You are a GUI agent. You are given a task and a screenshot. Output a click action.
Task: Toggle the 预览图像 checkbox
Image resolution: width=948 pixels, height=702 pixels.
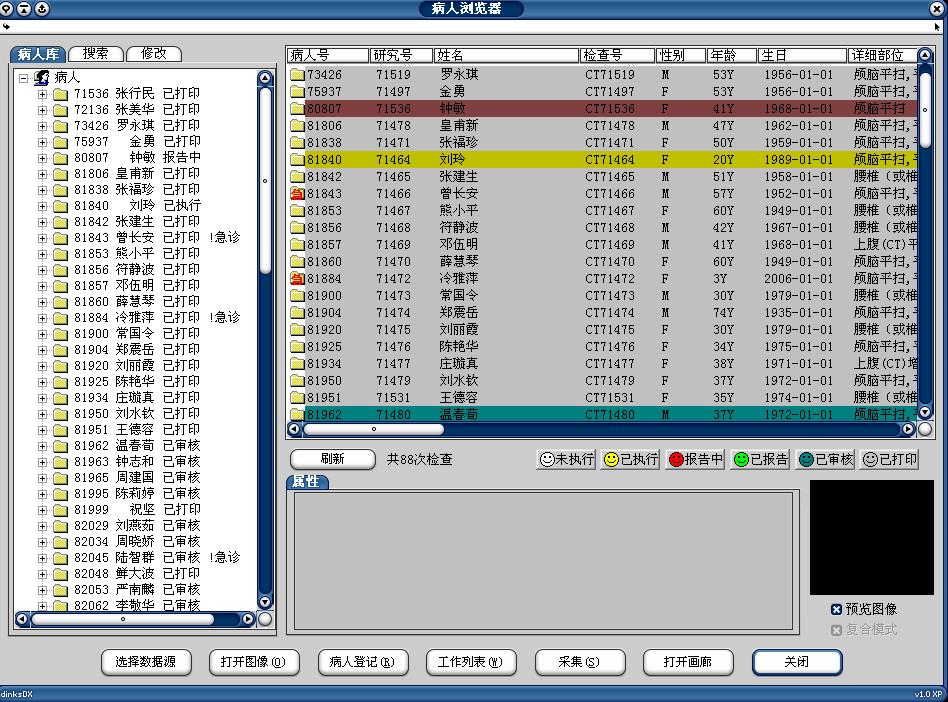pos(837,609)
